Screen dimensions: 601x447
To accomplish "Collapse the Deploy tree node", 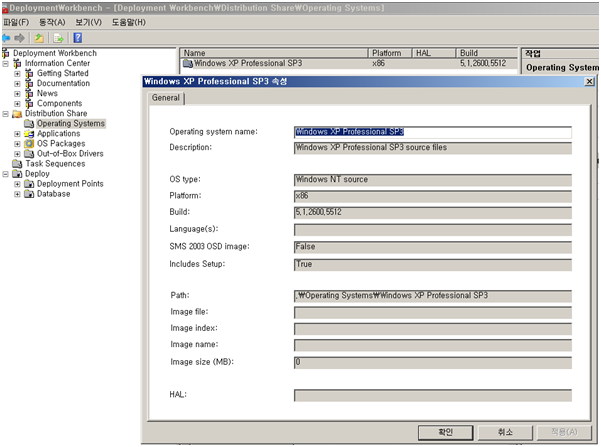I will [x=5, y=174].
